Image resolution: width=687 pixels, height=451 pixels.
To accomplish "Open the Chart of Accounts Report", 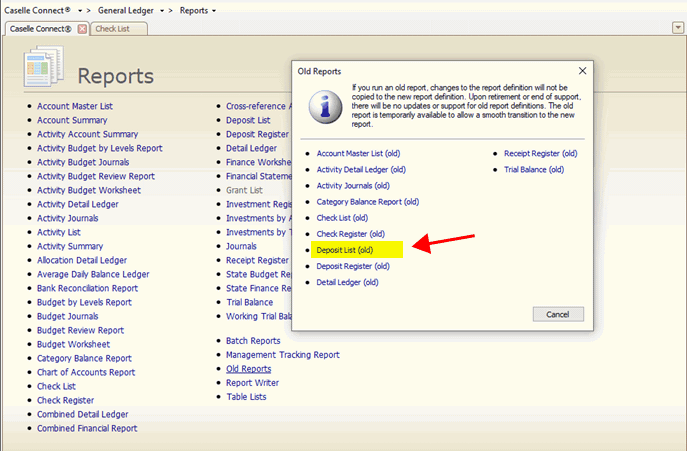I will [x=86, y=372].
